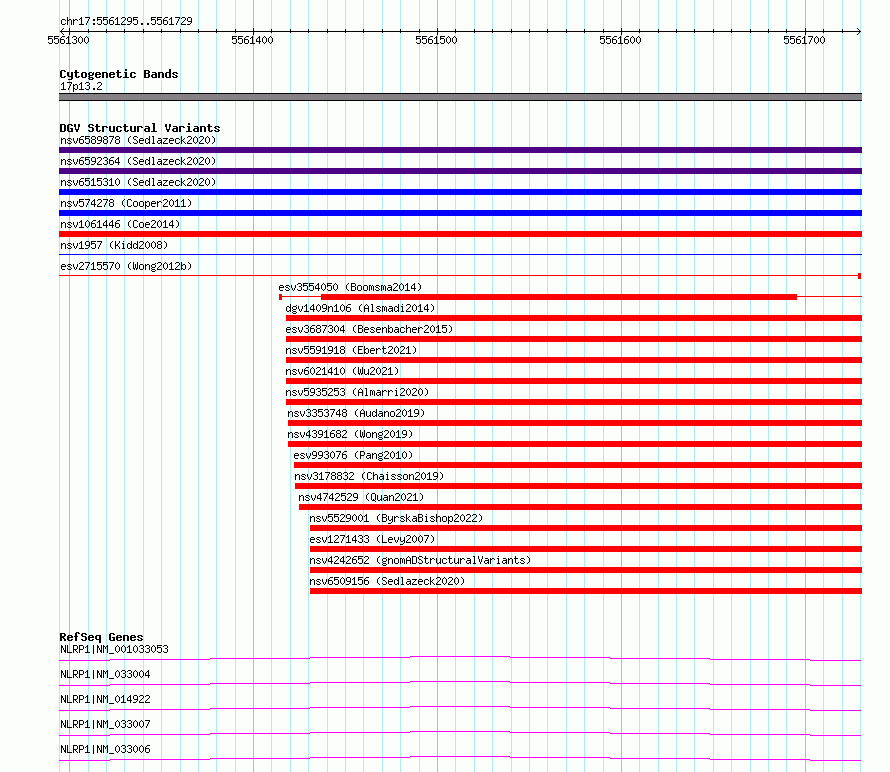This screenshot has height=772, width=890.
Task: Click the esv993076 (Pang2010) label
Action: point(353,455)
